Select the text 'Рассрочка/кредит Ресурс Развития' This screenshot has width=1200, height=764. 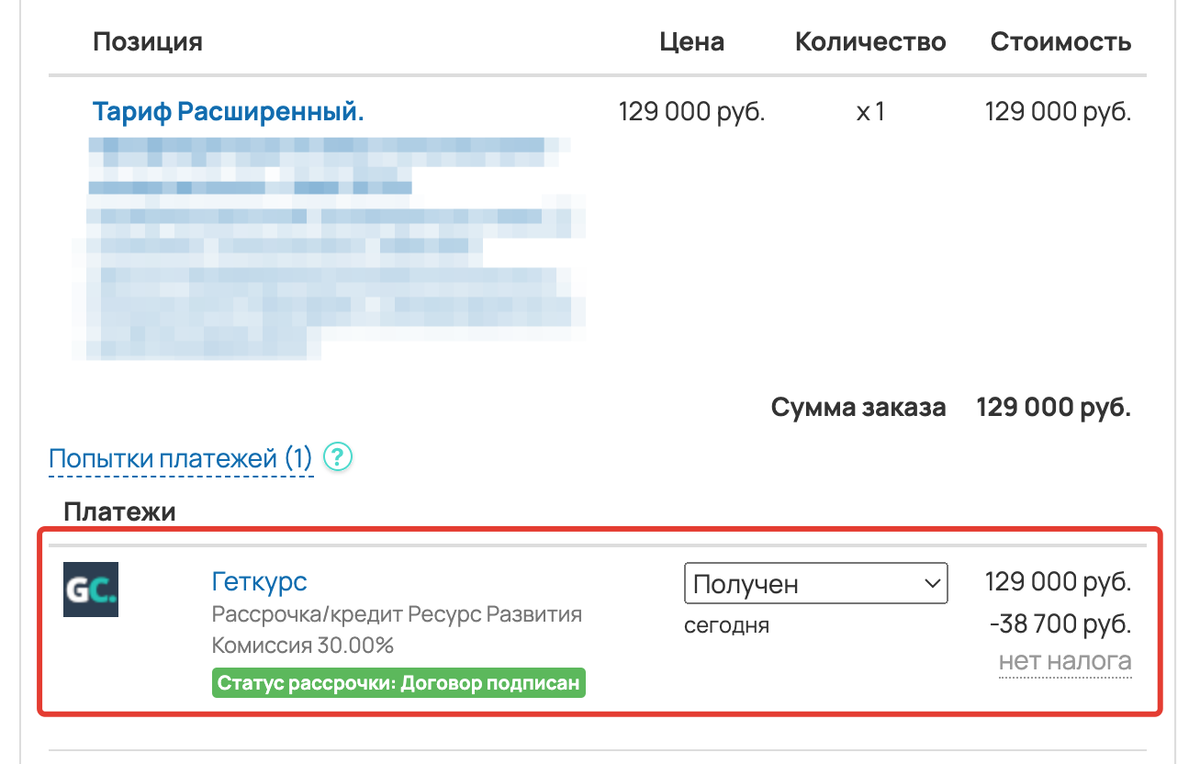point(397,614)
